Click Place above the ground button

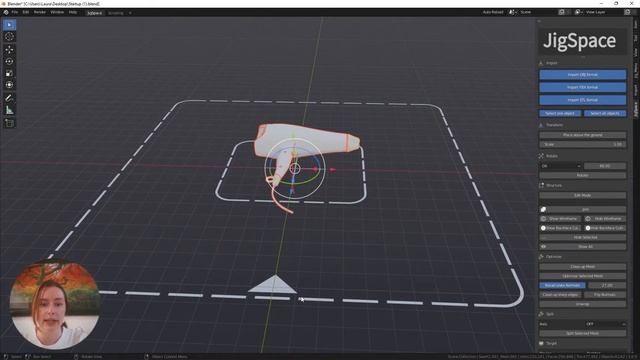point(582,135)
